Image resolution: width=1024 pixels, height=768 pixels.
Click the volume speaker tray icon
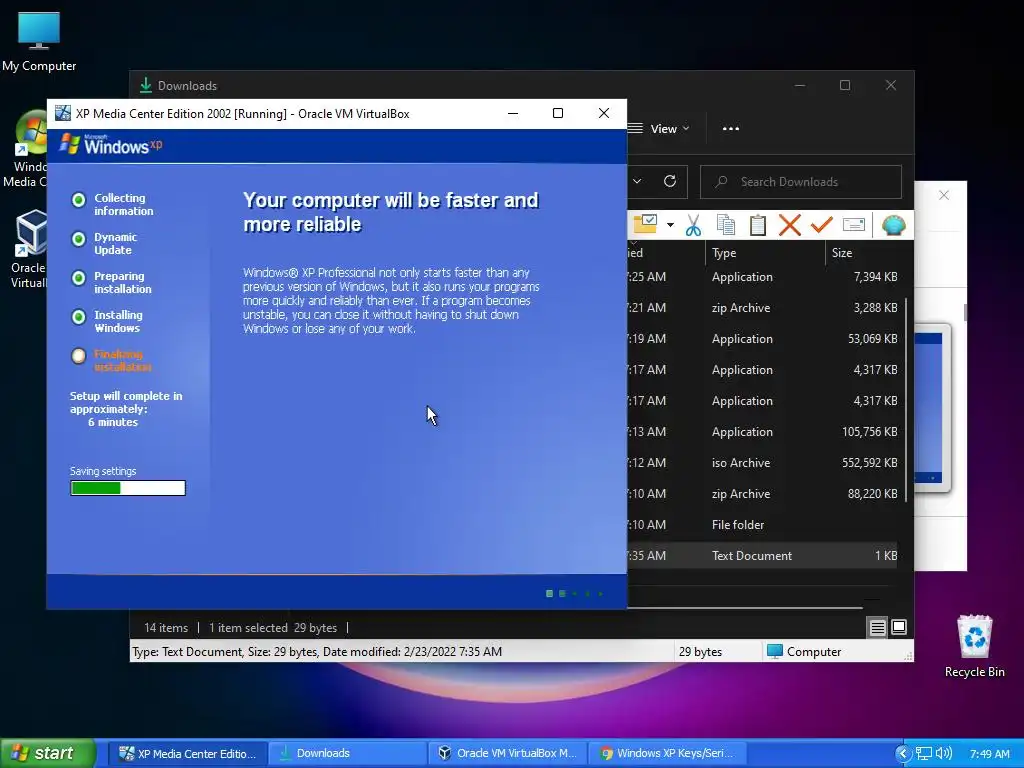point(944,754)
